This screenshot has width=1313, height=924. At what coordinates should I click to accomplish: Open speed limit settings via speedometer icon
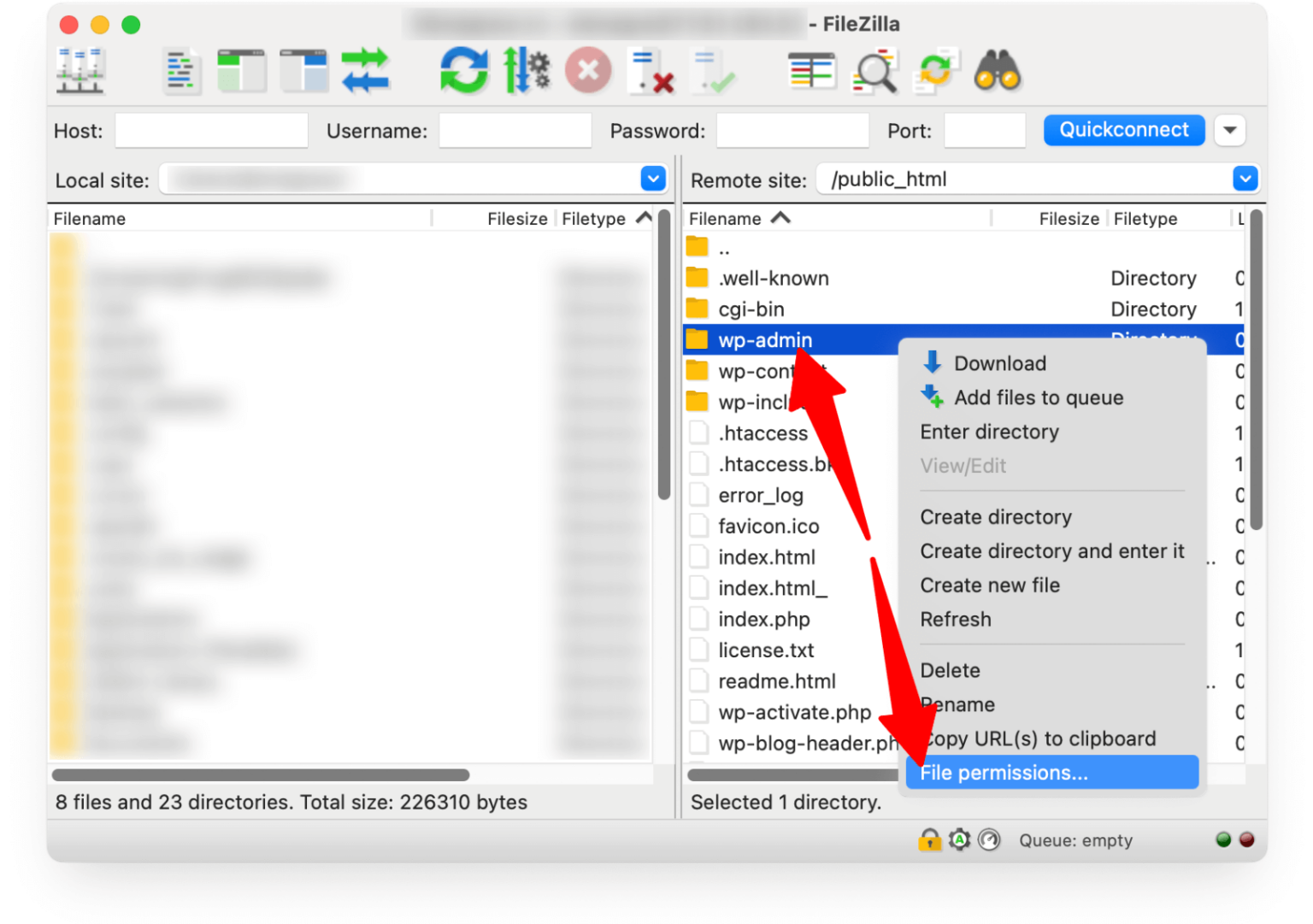coord(989,840)
